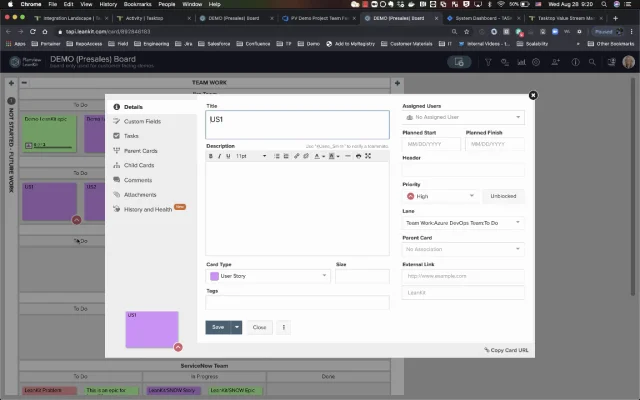This screenshot has width=640, height=400.
Task: Apply background highlight color icon
Action: click(332, 156)
